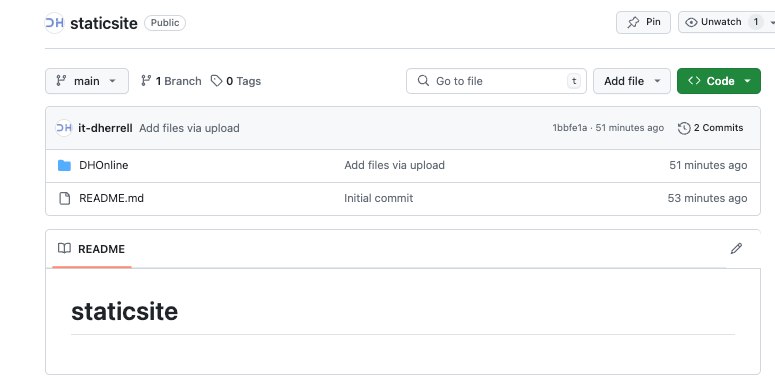
Task: Click the magnifier icon in Go to file
Action: [423, 81]
